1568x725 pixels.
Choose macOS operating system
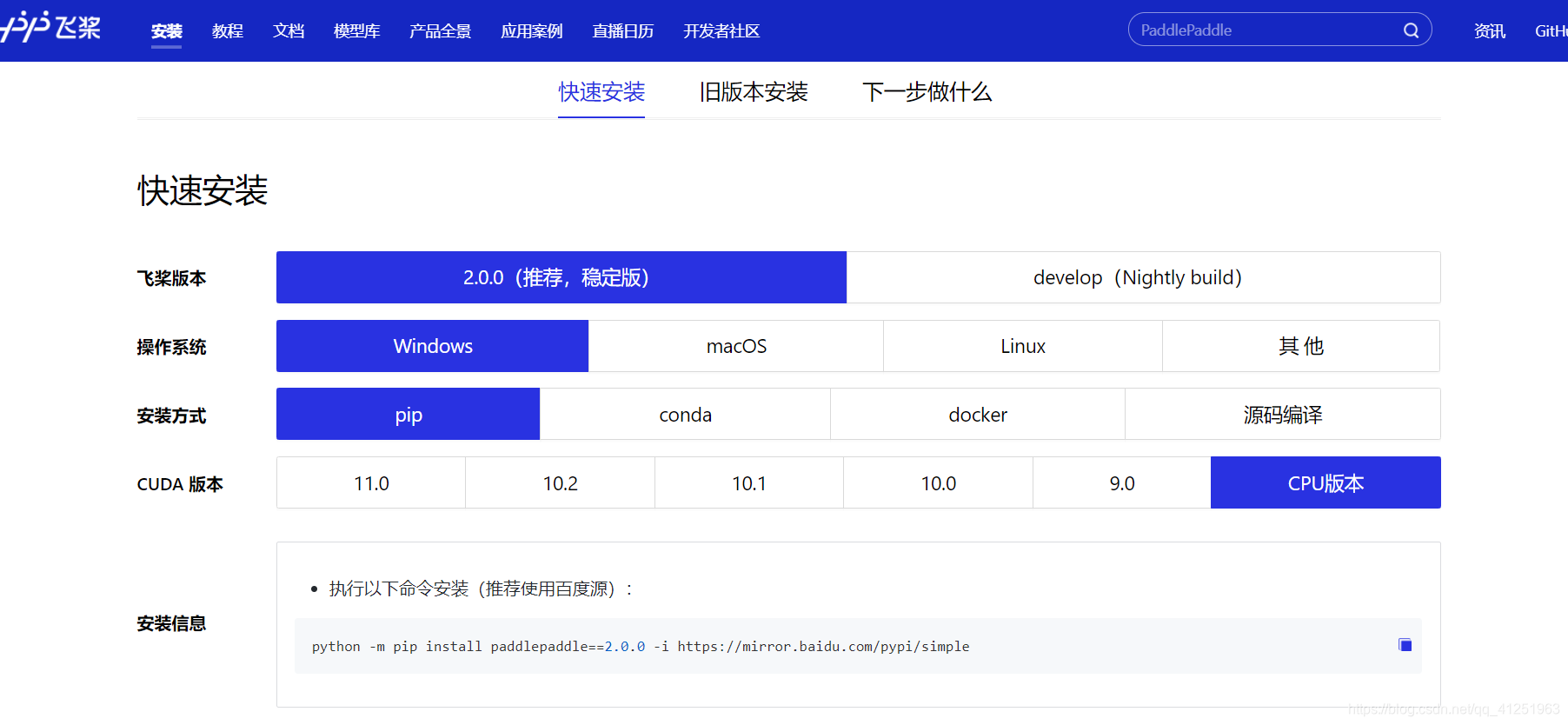pyautogui.click(x=736, y=346)
